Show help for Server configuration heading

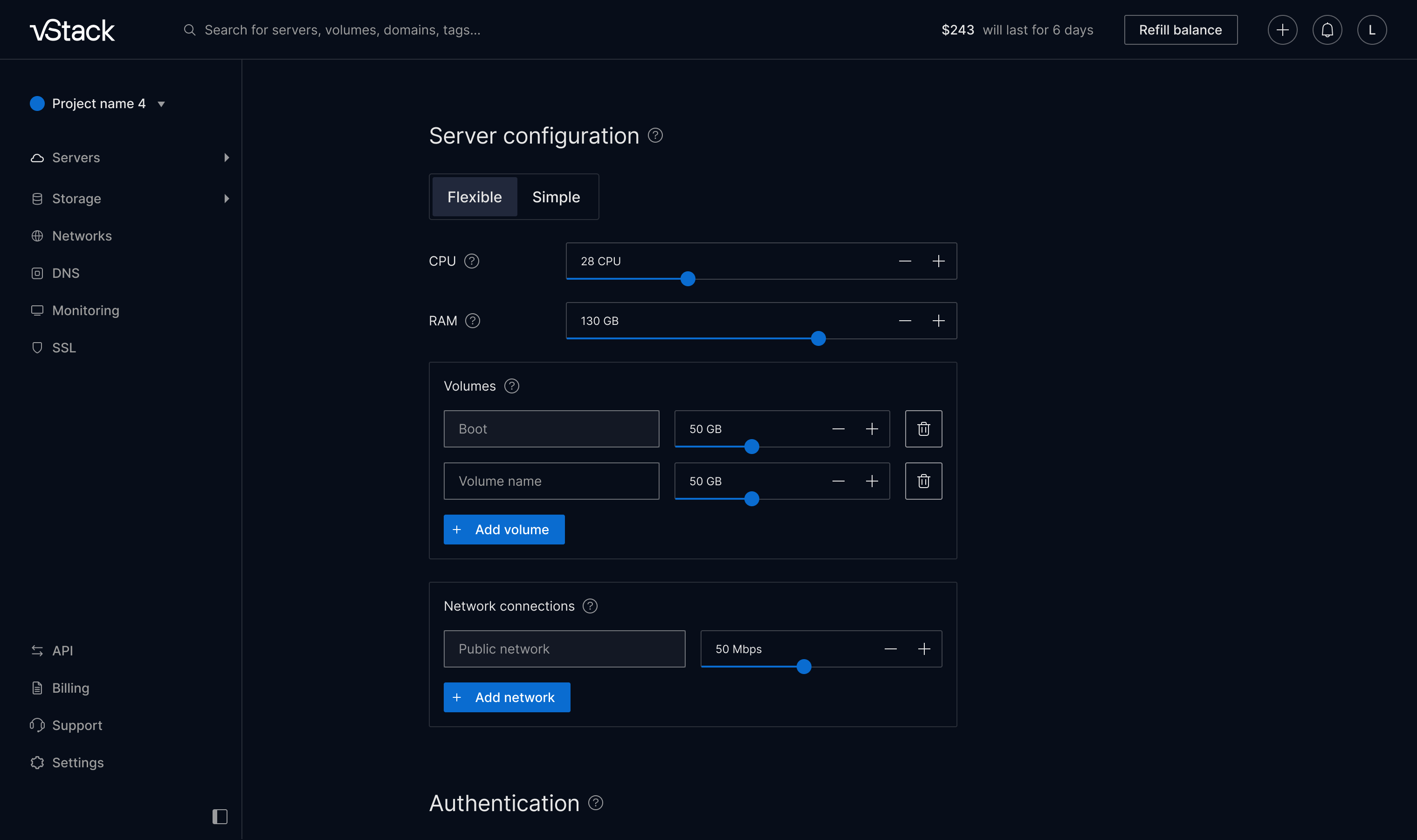pyautogui.click(x=655, y=136)
